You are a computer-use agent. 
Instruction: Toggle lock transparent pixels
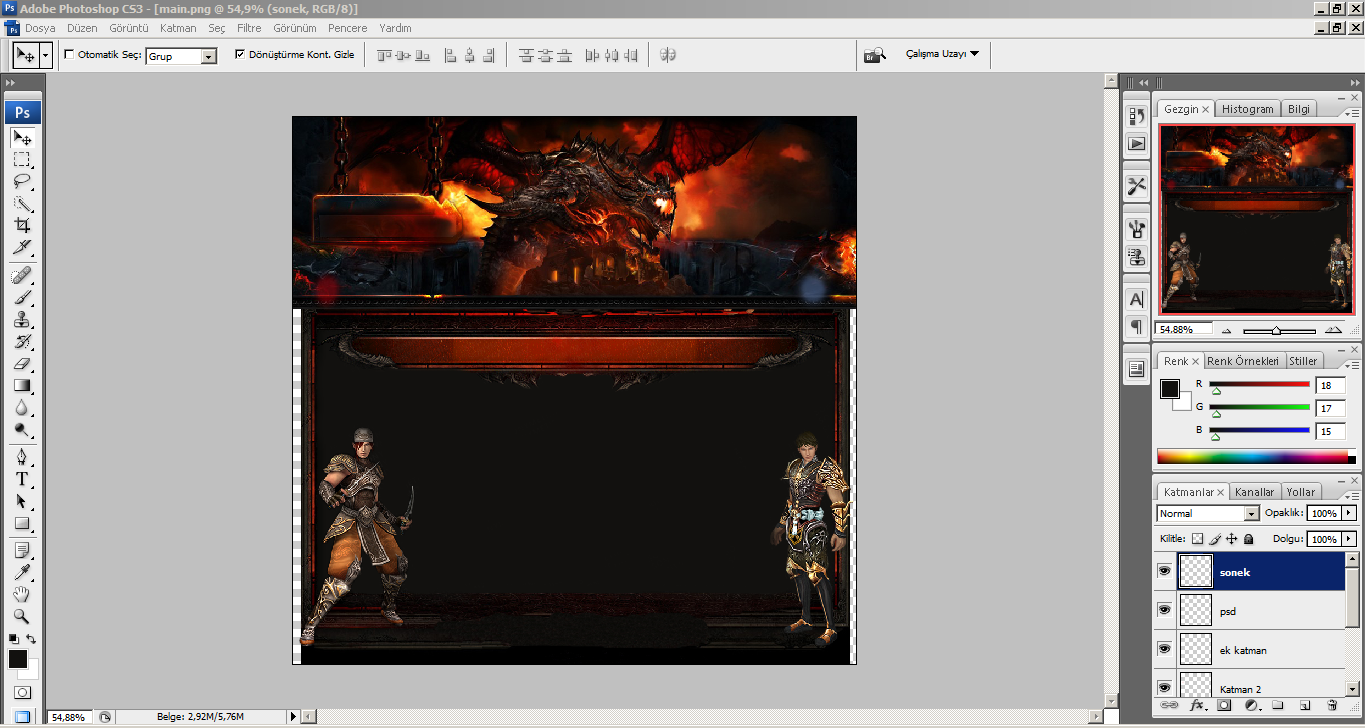[1197, 539]
